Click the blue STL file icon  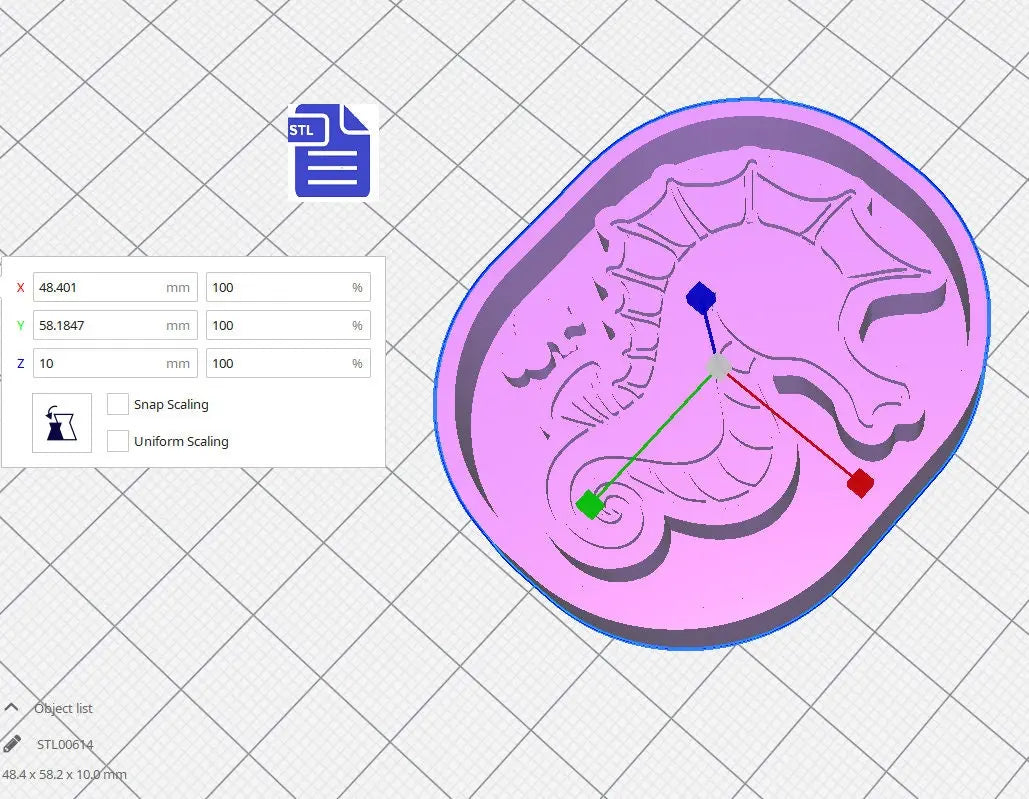(332, 152)
